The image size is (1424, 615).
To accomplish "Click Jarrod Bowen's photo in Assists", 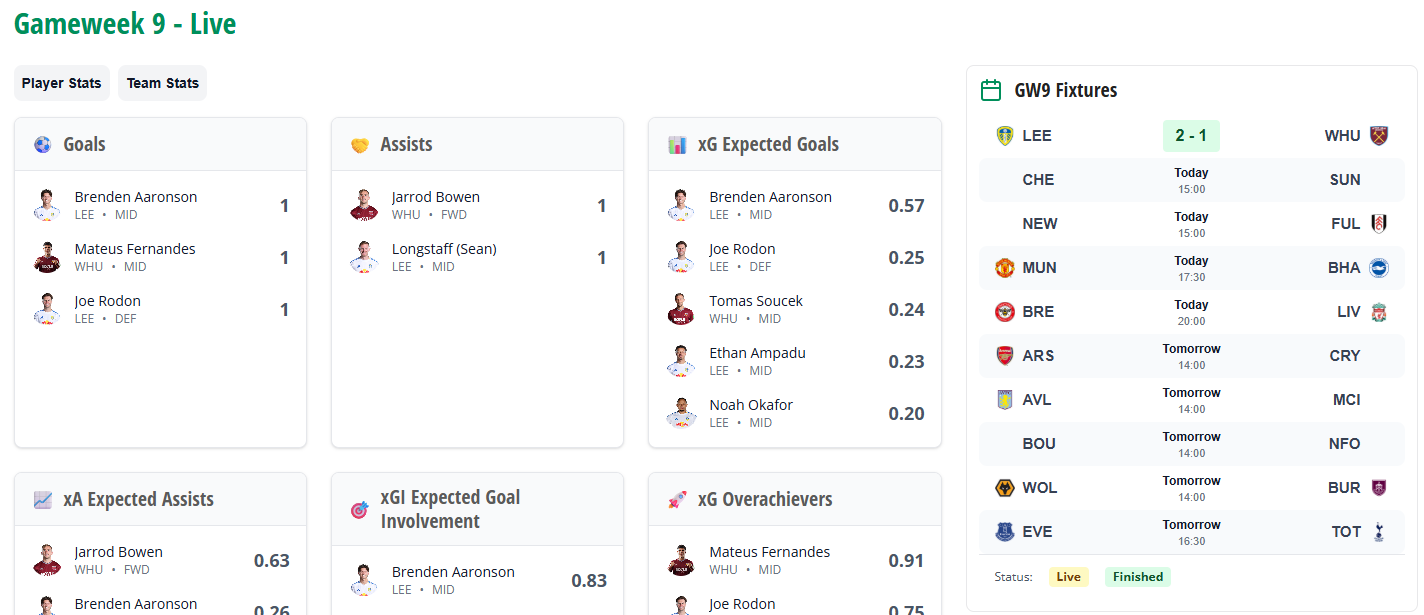I will pos(363,206).
